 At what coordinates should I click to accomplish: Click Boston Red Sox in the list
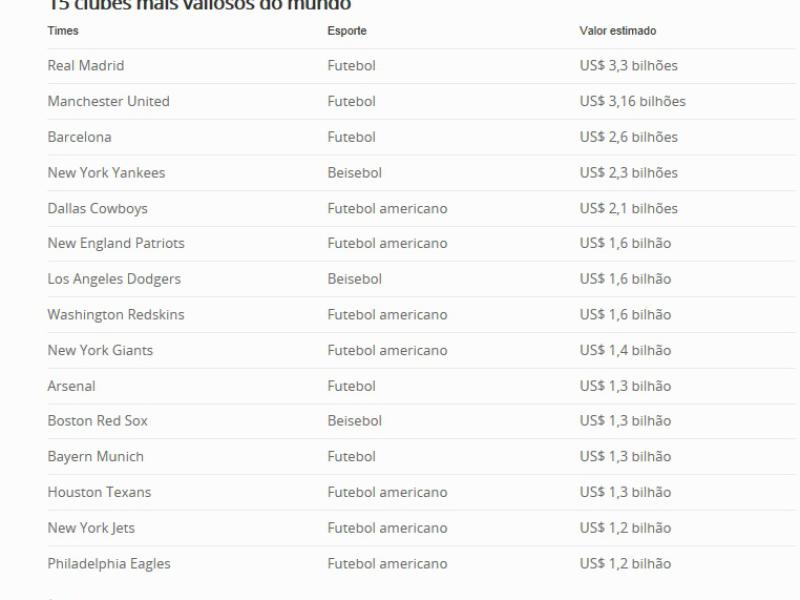pos(97,421)
